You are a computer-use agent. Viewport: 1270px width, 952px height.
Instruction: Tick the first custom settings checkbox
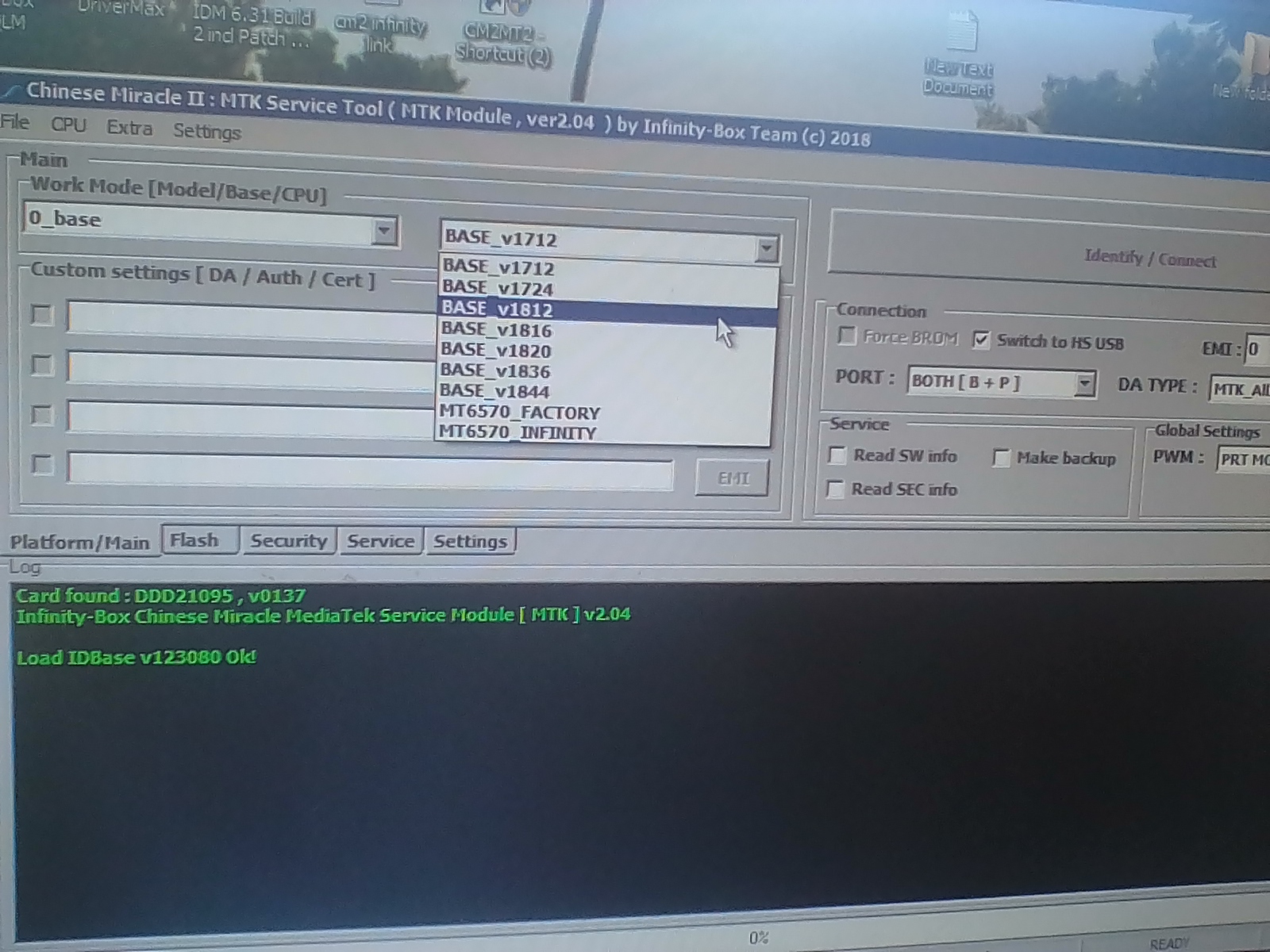pos(41,314)
